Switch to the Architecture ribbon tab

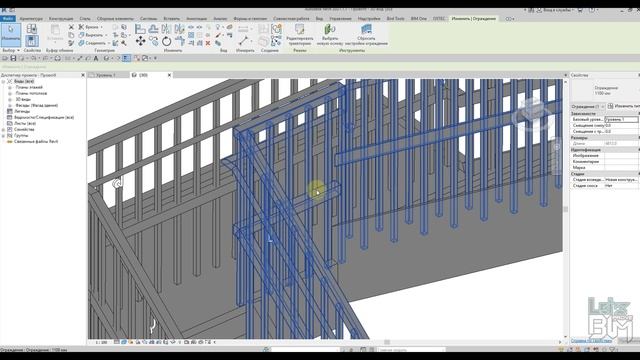[x=31, y=18]
